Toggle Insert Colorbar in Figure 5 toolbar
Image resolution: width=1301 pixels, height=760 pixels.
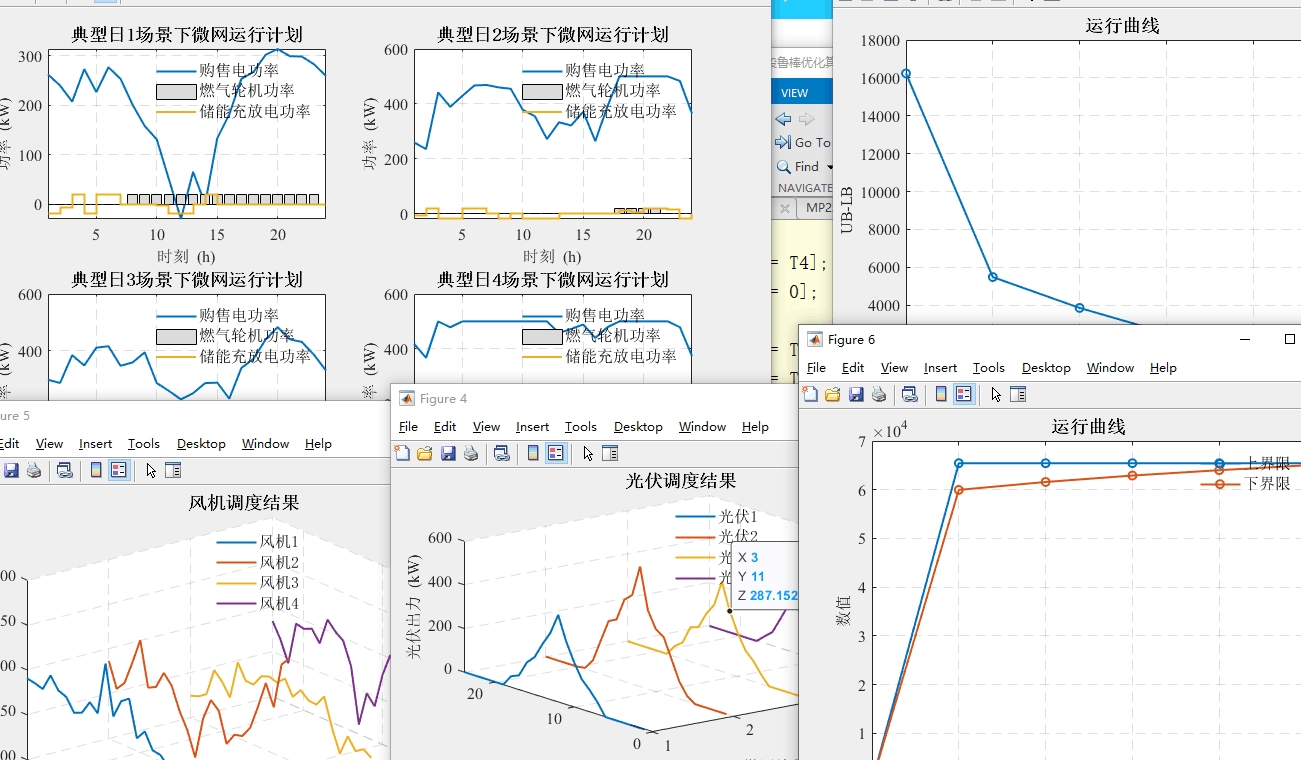[x=96, y=470]
